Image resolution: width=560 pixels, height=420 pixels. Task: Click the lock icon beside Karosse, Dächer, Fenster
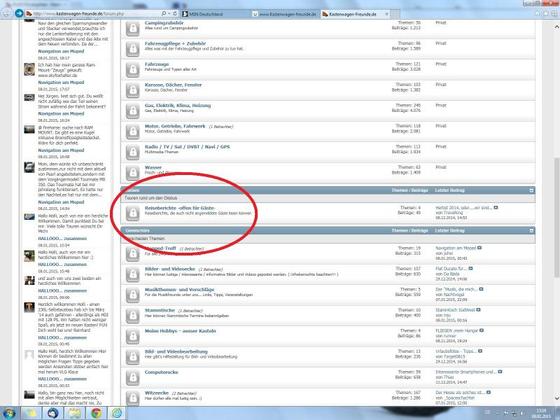pyautogui.click(x=133, y=90)
